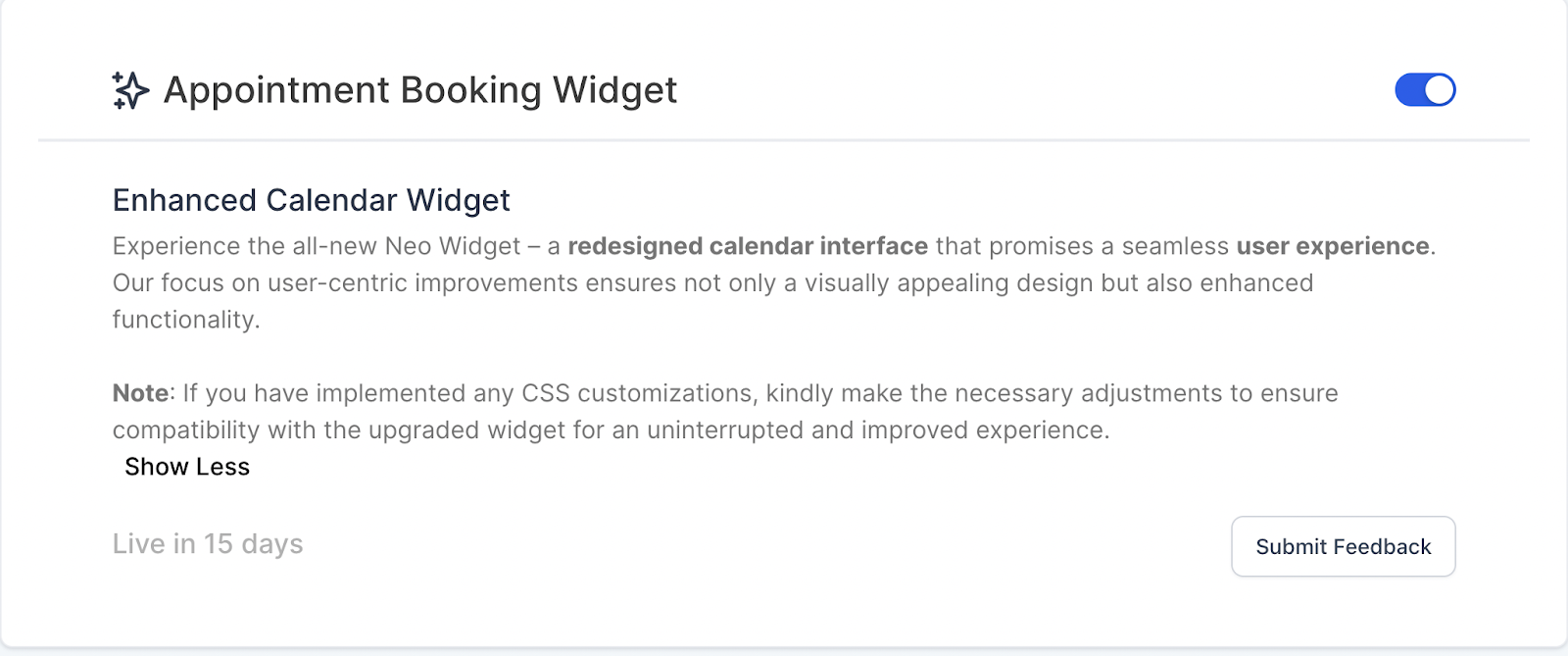Click the bold text redesigned calendar interface

748,246
